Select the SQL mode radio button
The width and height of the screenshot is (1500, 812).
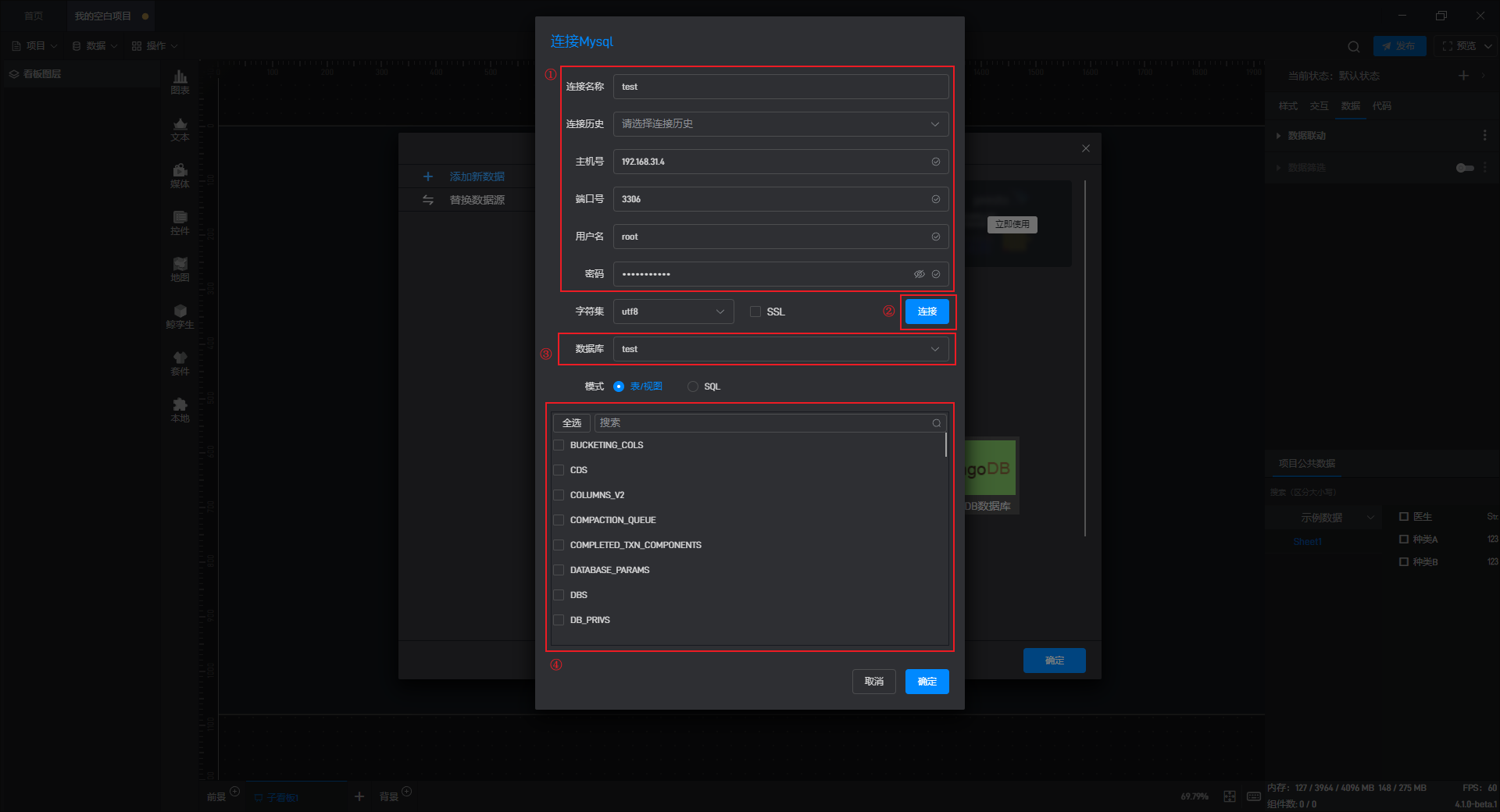tap(693, 386)
